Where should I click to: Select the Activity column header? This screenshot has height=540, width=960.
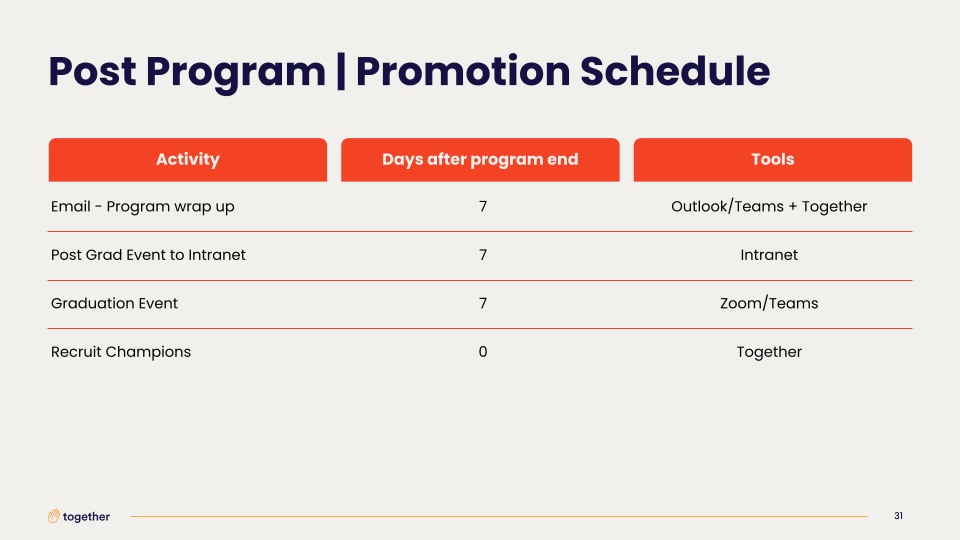coord(187,160)
